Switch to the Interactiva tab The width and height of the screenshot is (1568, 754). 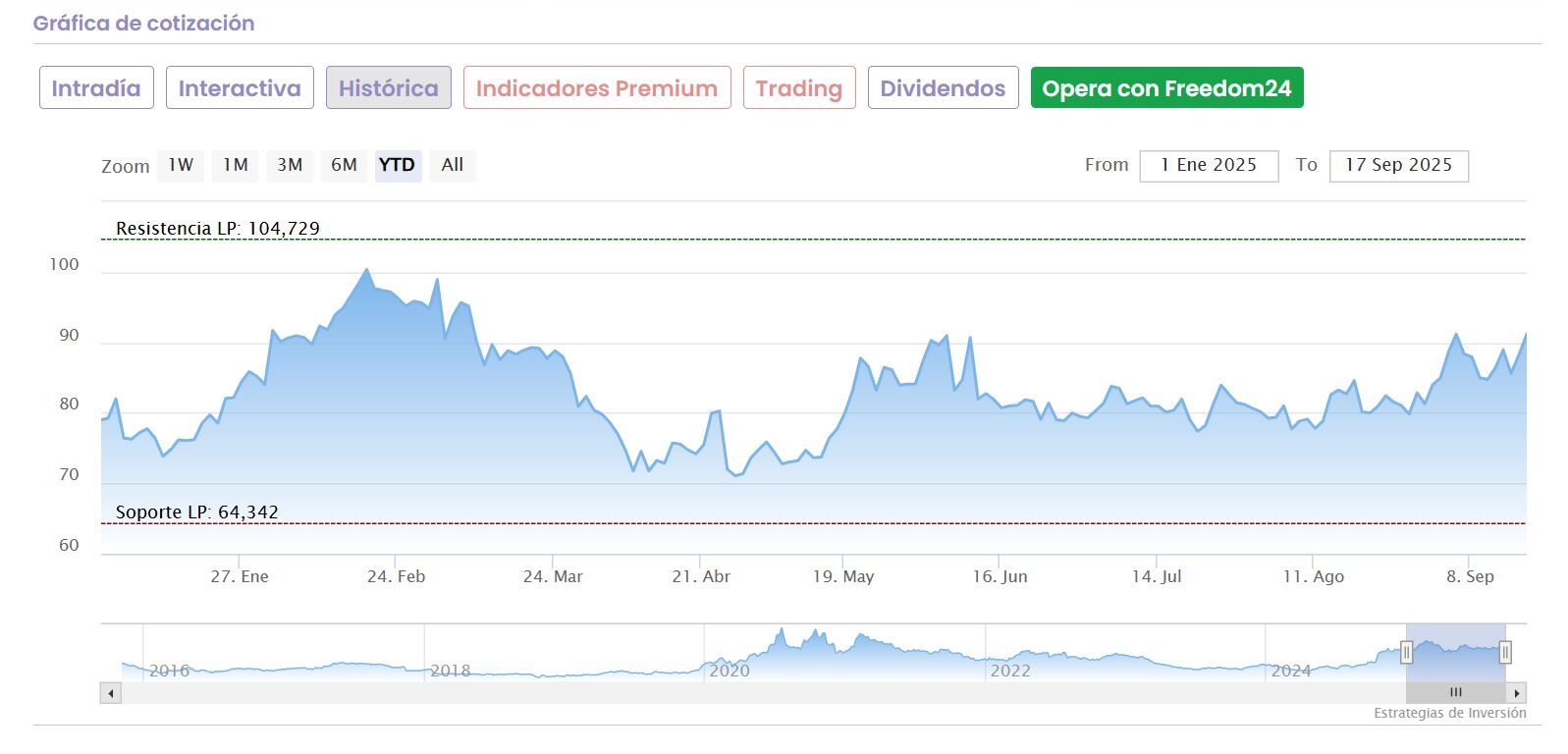[x=240, y=88]
